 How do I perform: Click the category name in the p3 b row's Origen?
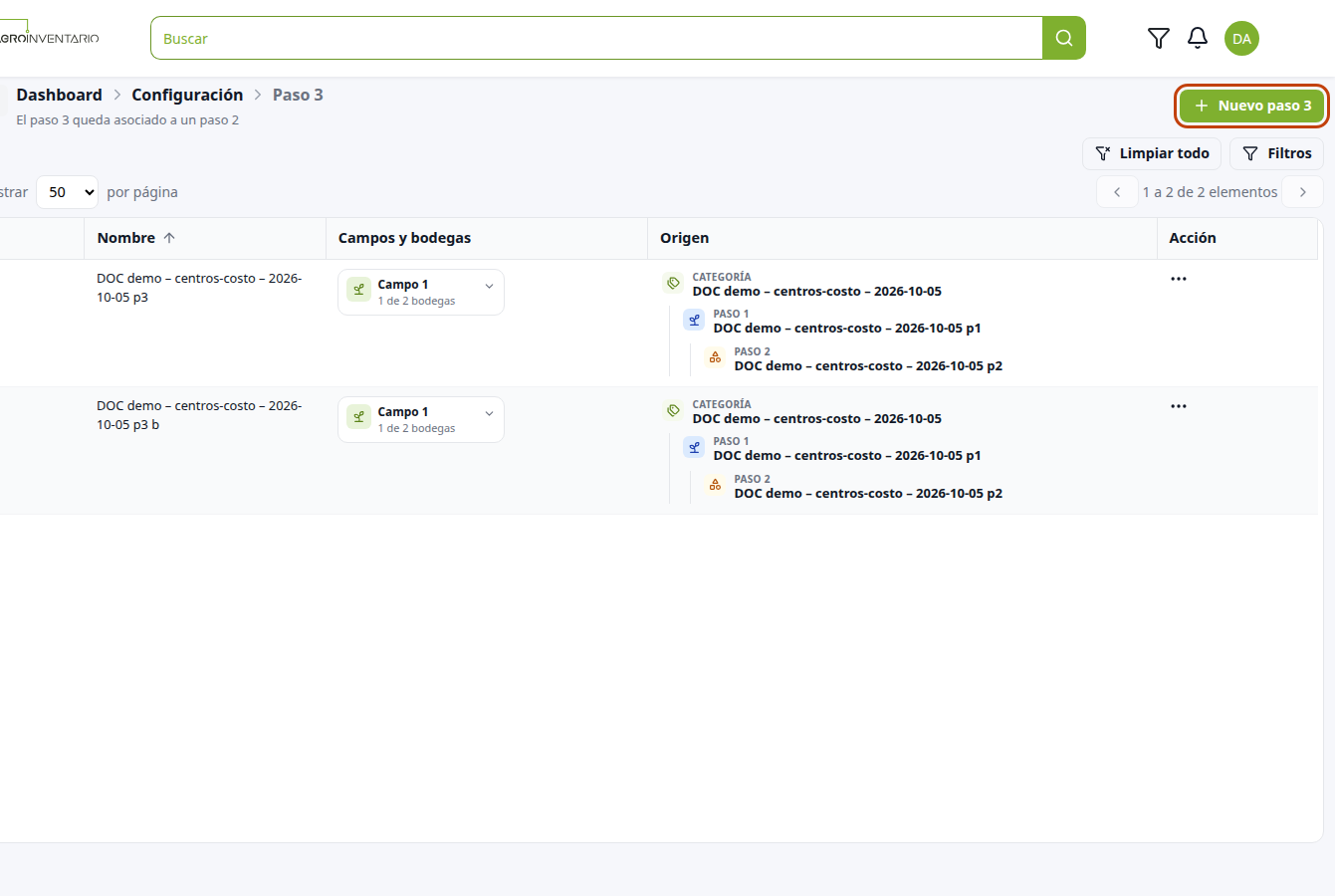point(817,419)
